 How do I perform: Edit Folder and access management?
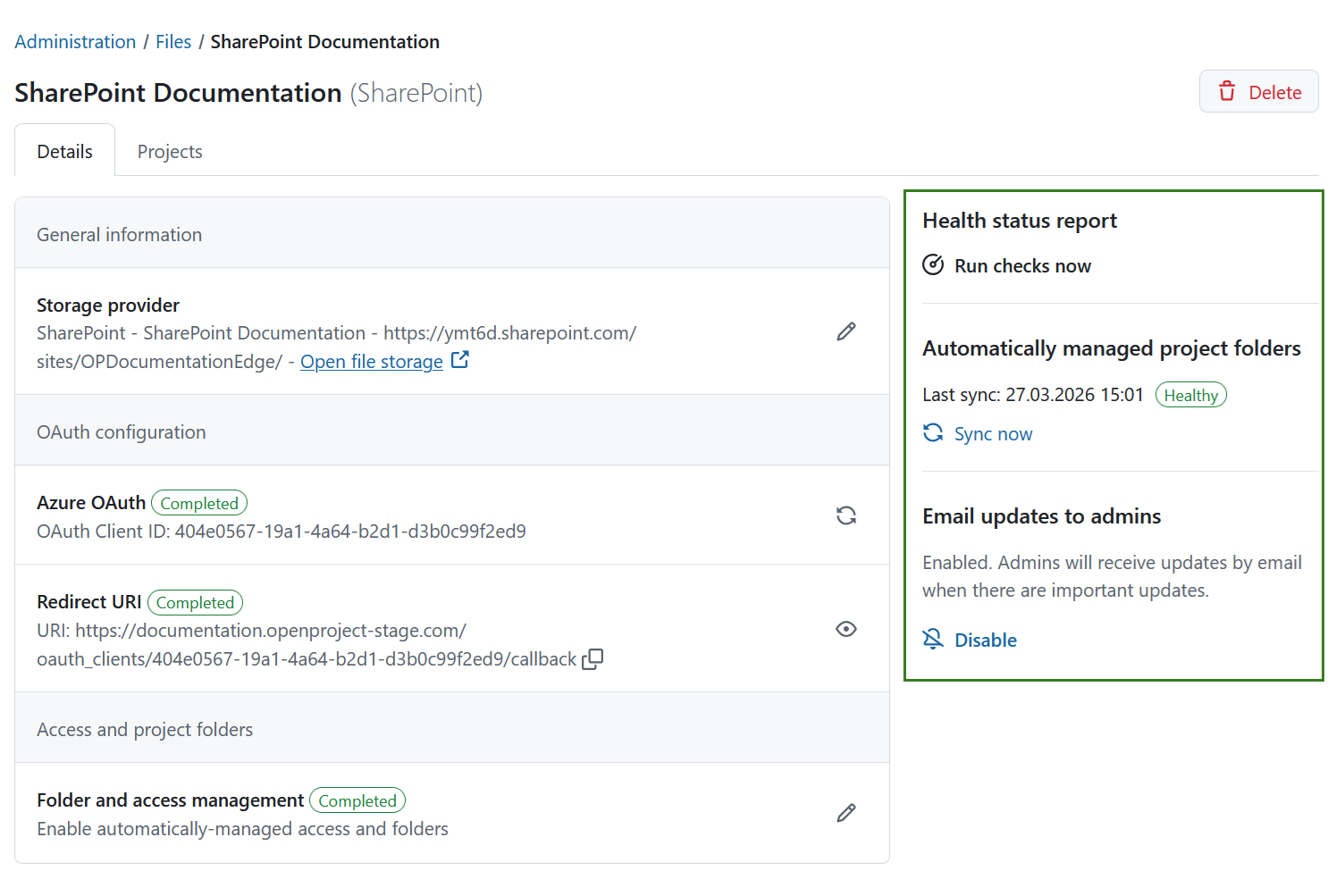(845, 813)
